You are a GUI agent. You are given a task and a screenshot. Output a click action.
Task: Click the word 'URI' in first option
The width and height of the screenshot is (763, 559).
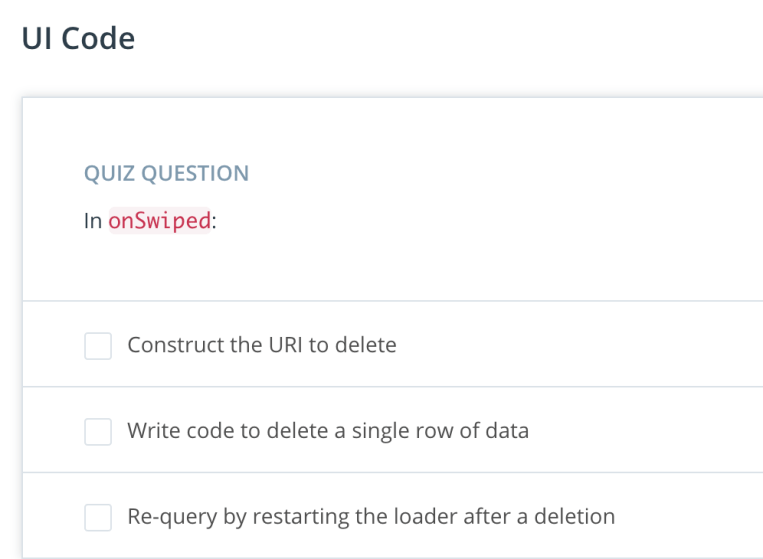pos(280,345)
